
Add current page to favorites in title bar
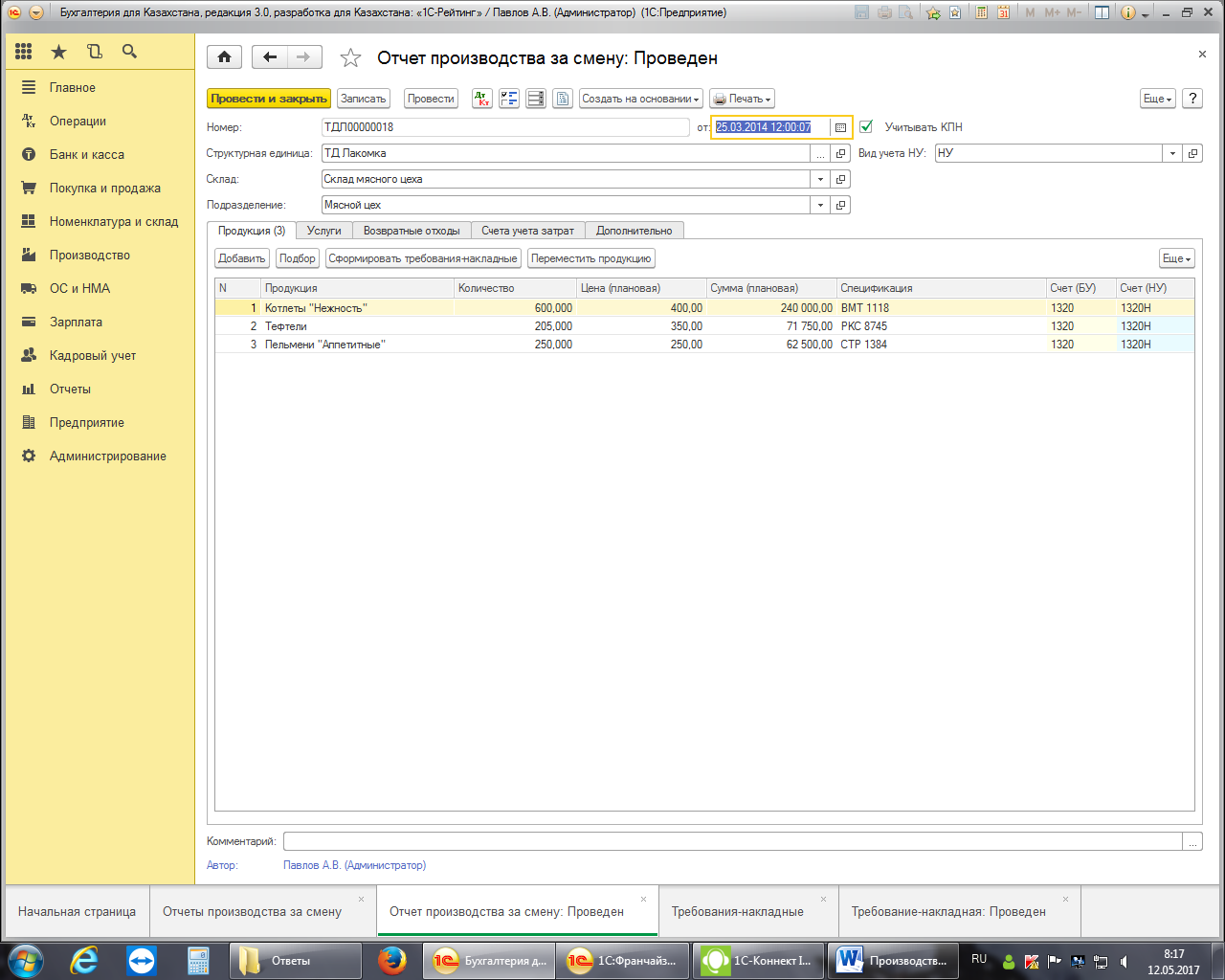[x=933, y=12]
